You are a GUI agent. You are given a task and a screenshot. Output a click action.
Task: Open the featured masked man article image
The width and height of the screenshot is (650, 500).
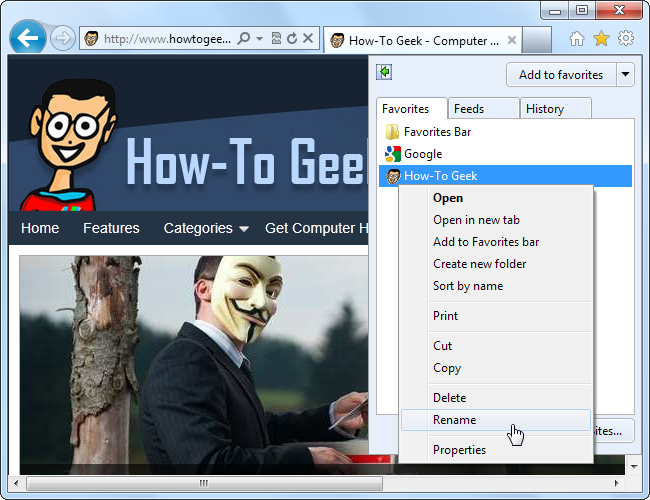coord(194,365)
